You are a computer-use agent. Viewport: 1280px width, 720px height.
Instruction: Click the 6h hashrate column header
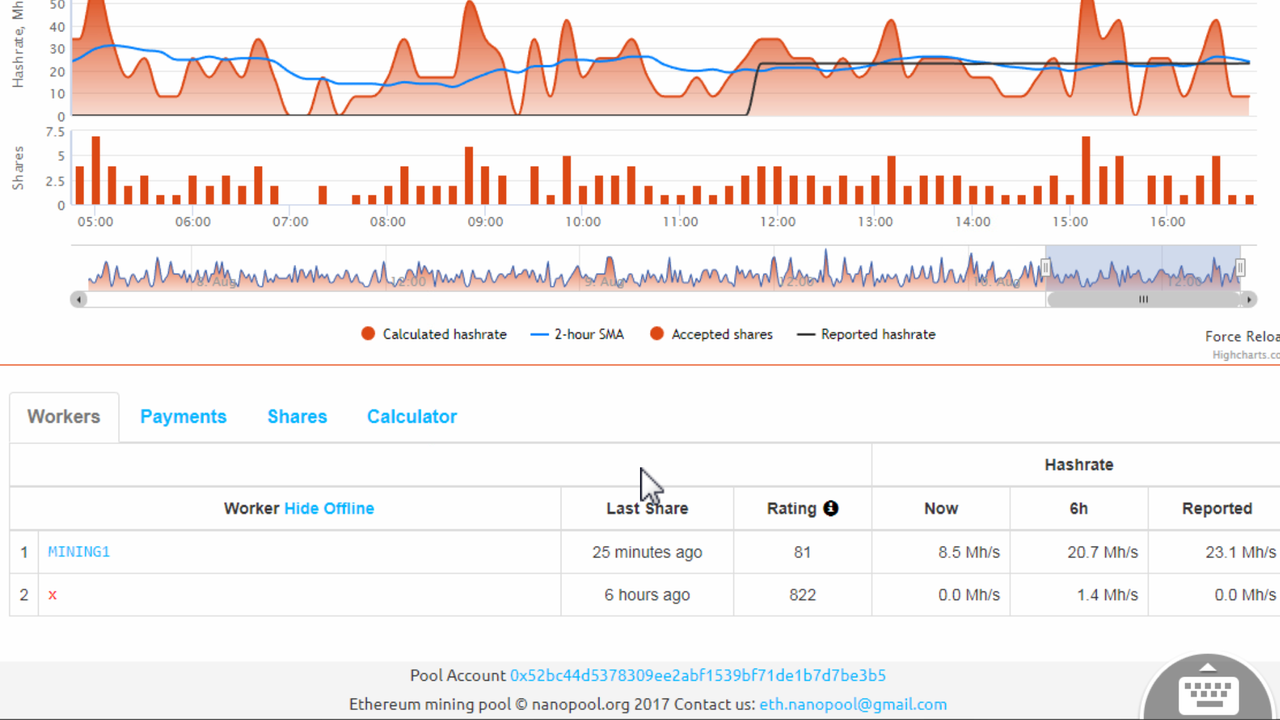tap(1078, 508)
